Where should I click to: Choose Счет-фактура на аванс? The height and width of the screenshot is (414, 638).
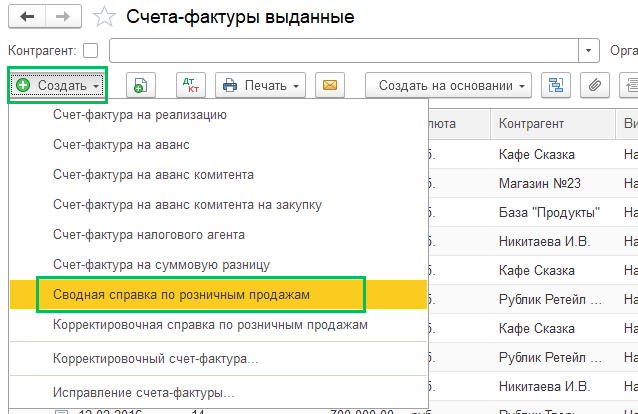218,145
